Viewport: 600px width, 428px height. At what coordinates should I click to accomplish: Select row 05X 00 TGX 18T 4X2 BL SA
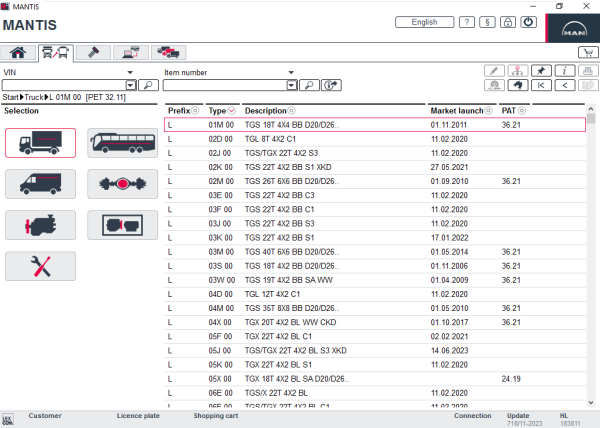(375, 379)
